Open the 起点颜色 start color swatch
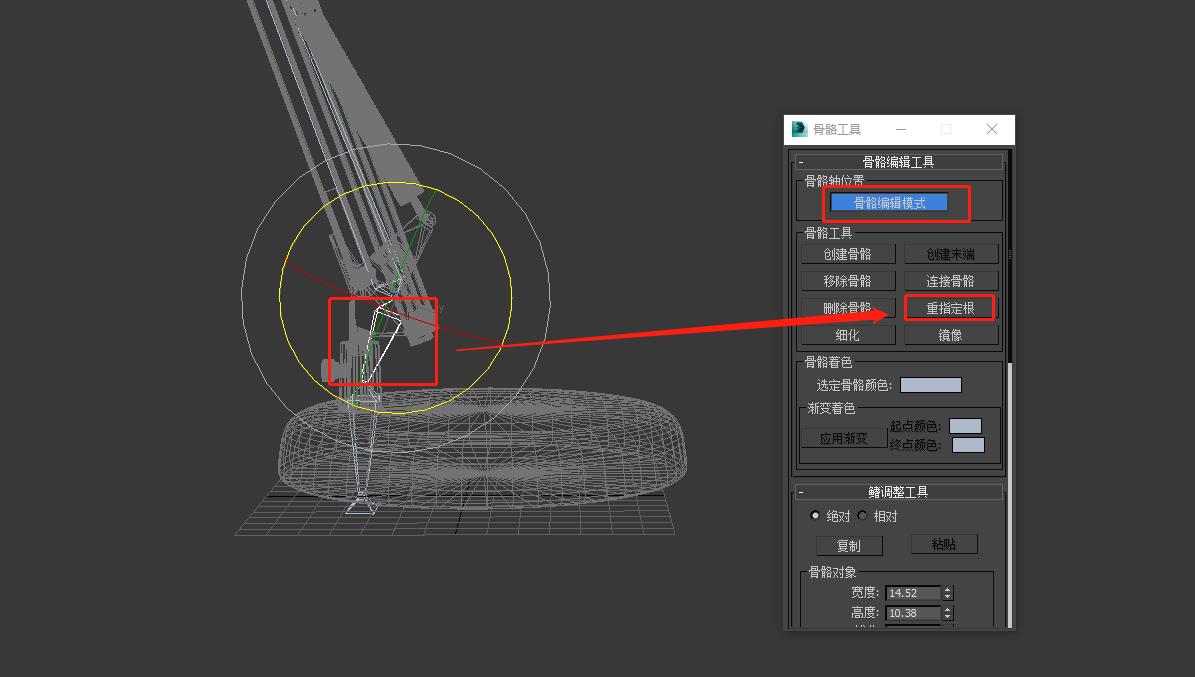 [965, 426]
